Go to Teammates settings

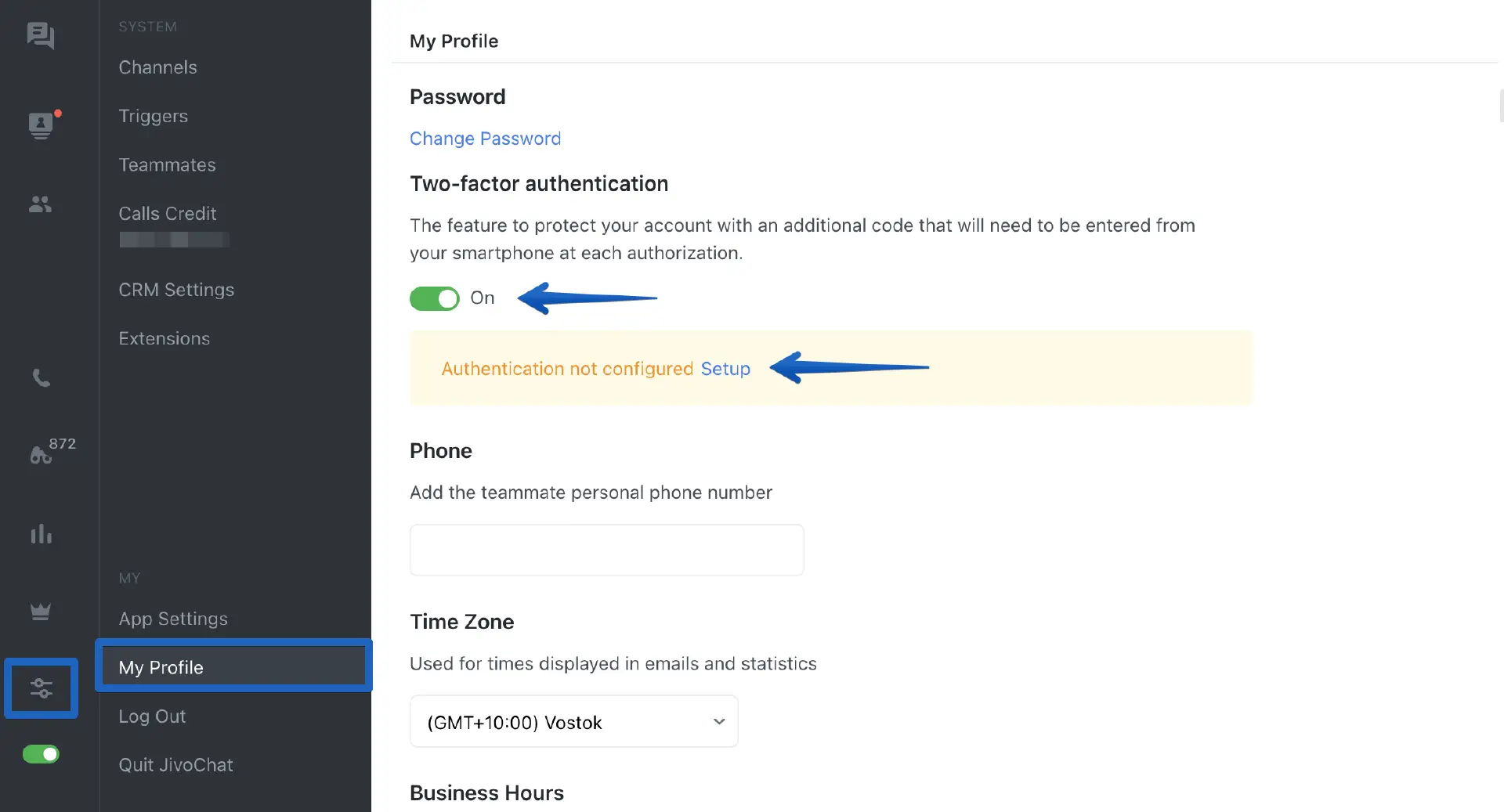click(167, 165)
